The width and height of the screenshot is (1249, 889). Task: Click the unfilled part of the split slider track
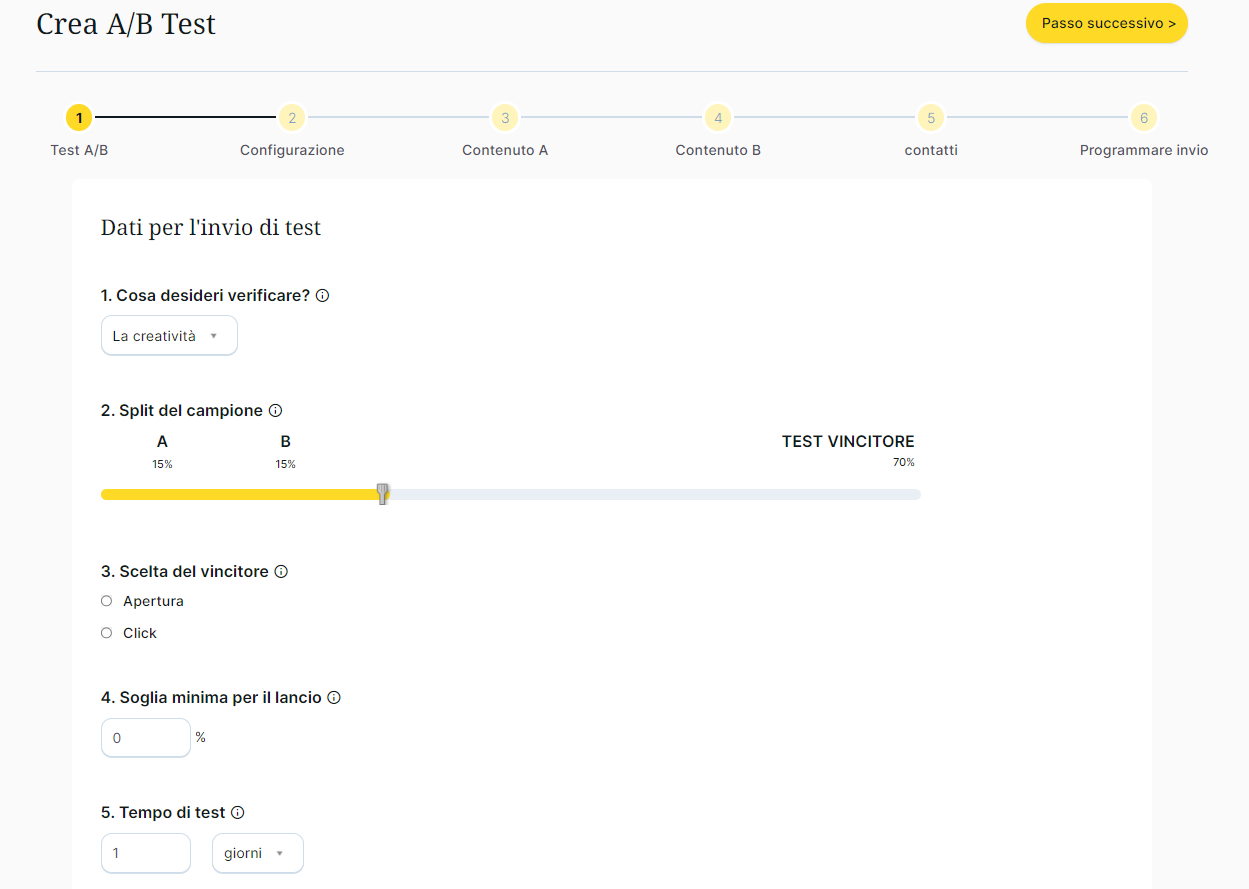(x=650, y=495)
